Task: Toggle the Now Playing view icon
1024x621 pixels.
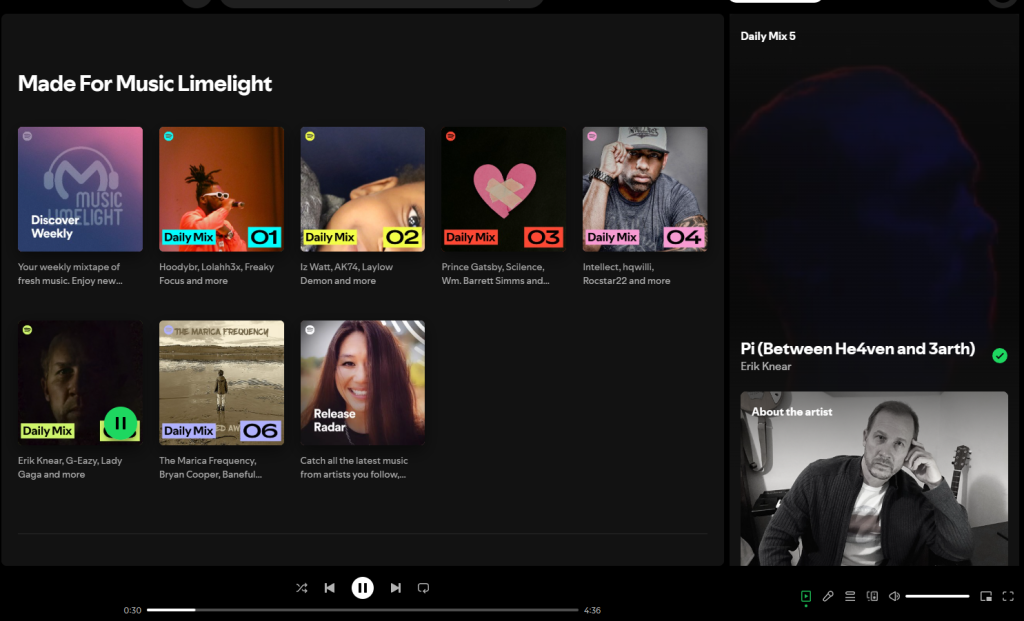Action: 806,596
